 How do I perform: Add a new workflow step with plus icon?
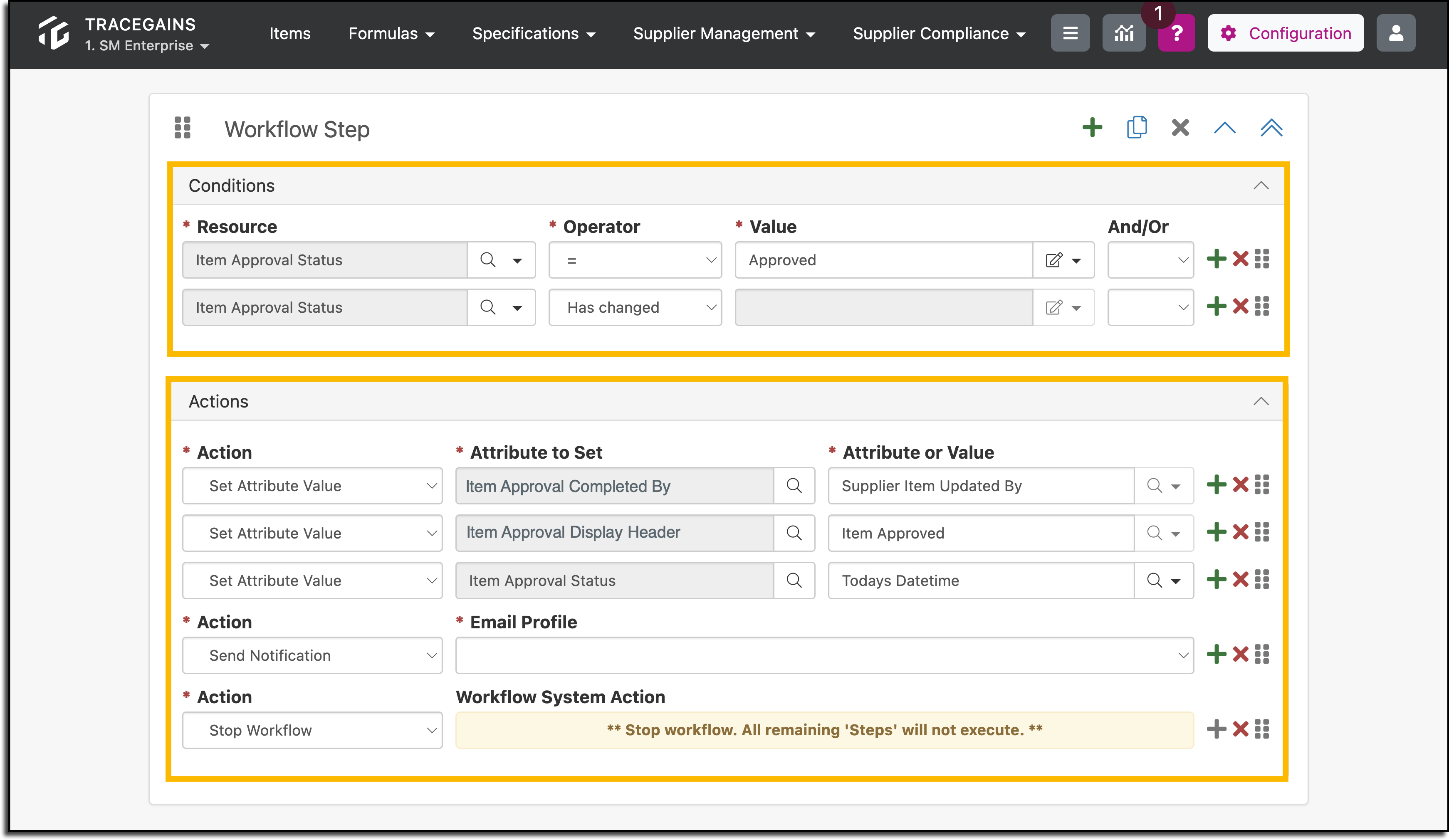pyautogui.click(x=1092, y=128)
